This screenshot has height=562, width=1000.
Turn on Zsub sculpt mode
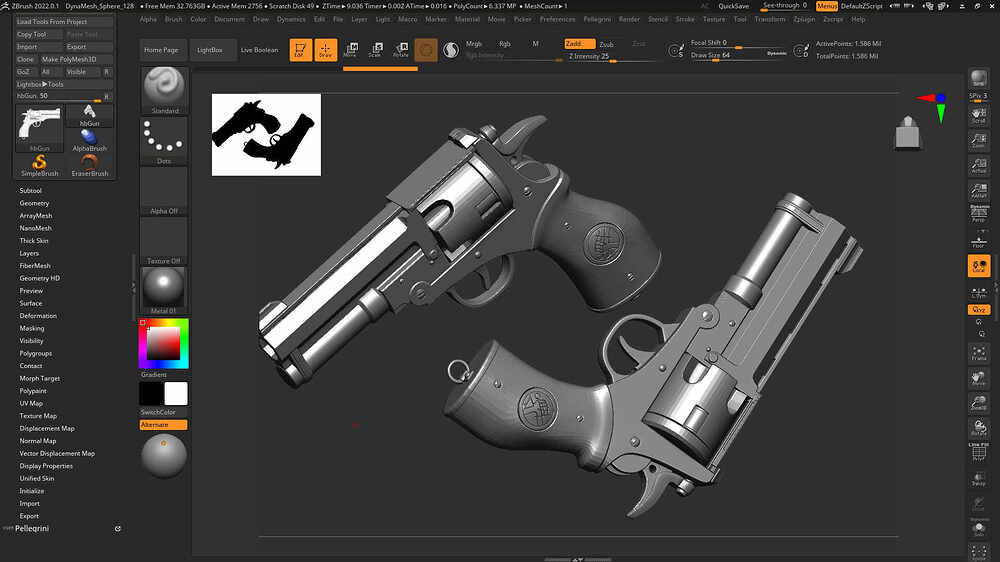click(x=607, y=44)
